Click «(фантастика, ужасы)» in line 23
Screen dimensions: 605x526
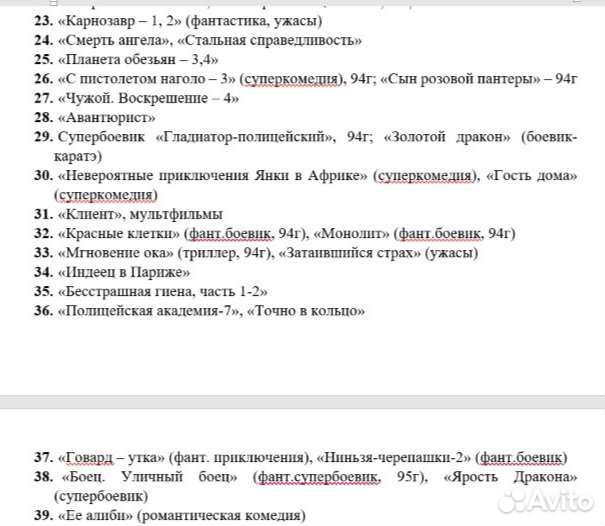point(254,20)
